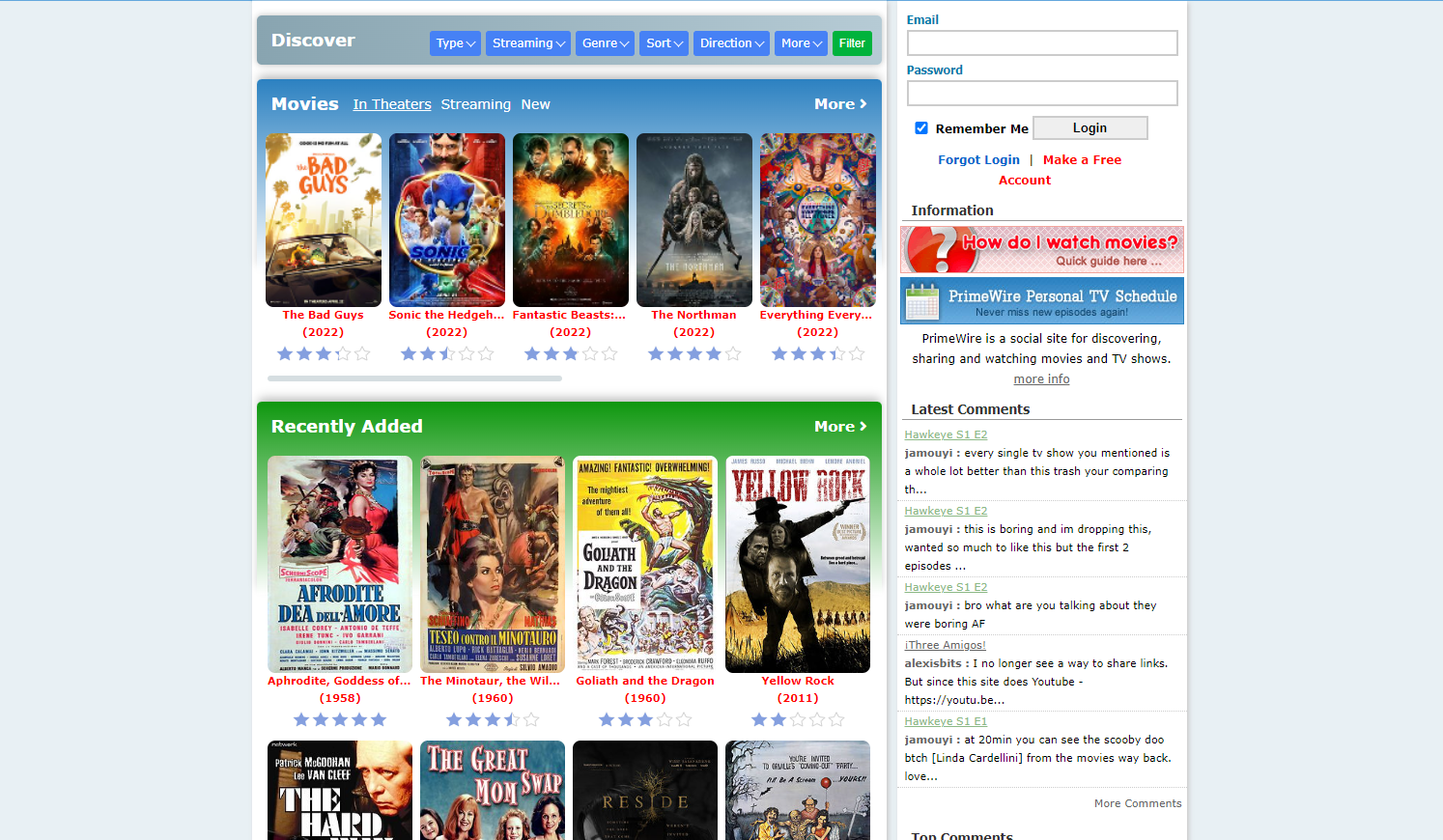Click Sonic the Hedgehog star rating
Screen dimensions: 1443x840
[447, 354]
